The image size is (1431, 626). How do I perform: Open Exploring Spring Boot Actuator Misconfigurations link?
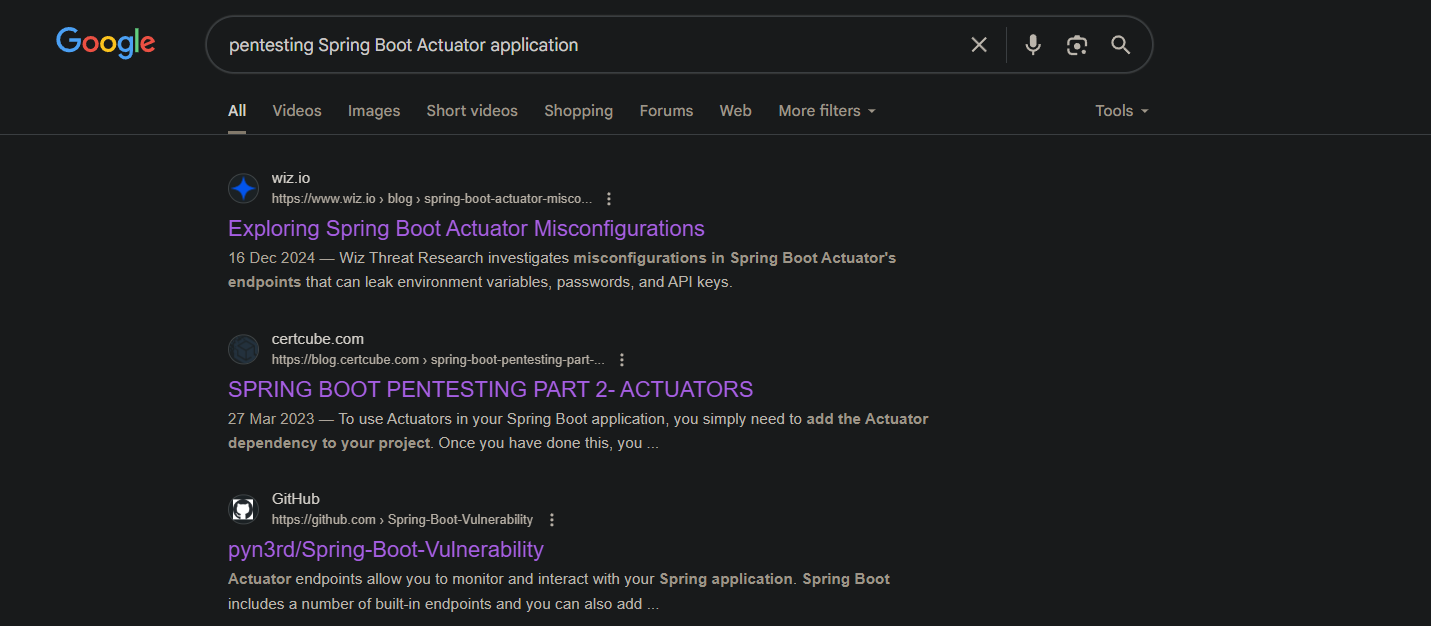coord(466,228)
